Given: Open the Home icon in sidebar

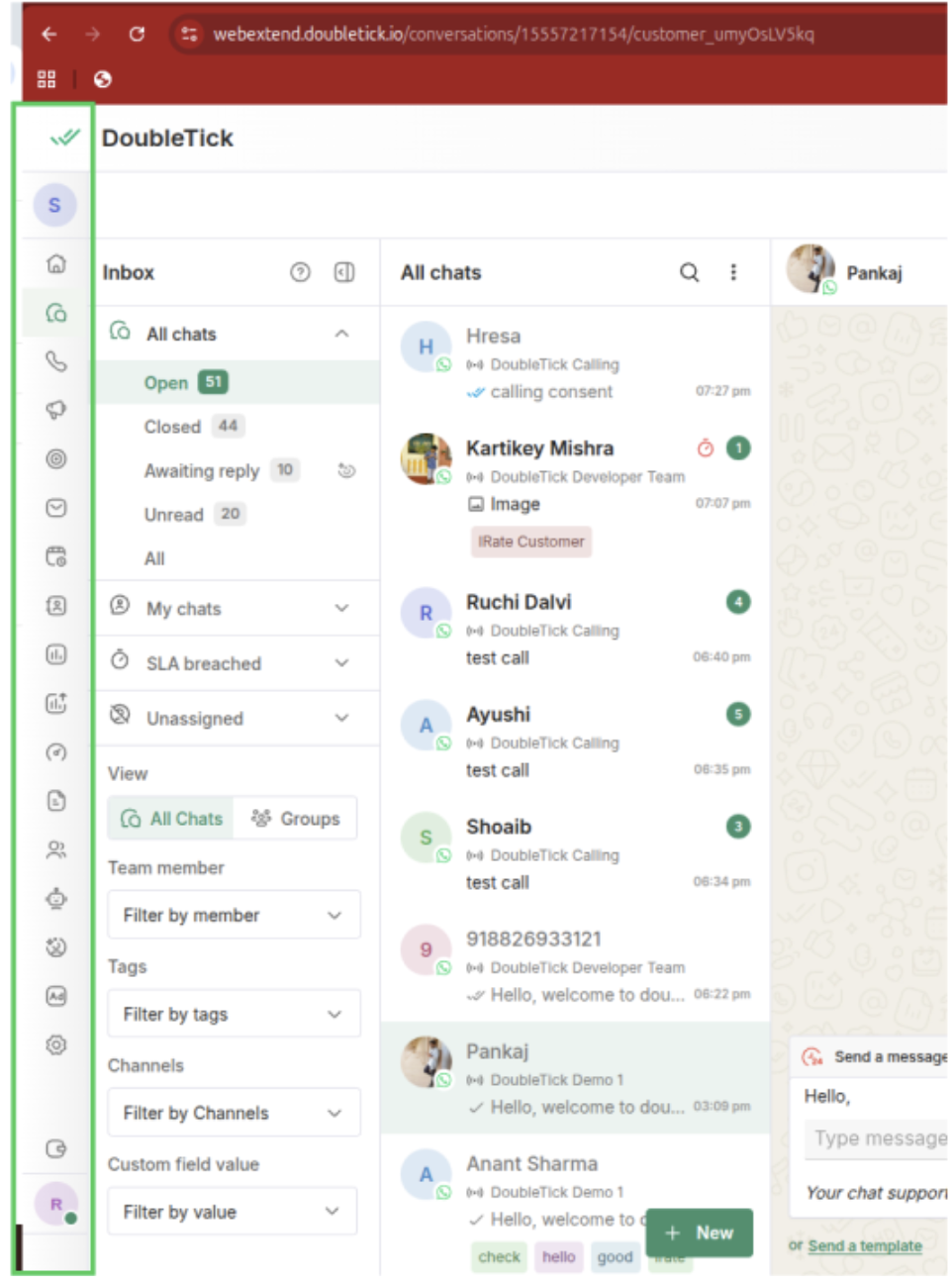Looking at the screenshot, I should coord(56,263).
